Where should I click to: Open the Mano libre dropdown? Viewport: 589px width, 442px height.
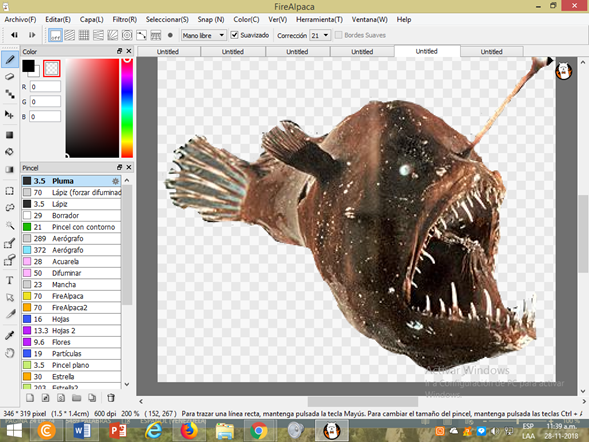[204, 35]
